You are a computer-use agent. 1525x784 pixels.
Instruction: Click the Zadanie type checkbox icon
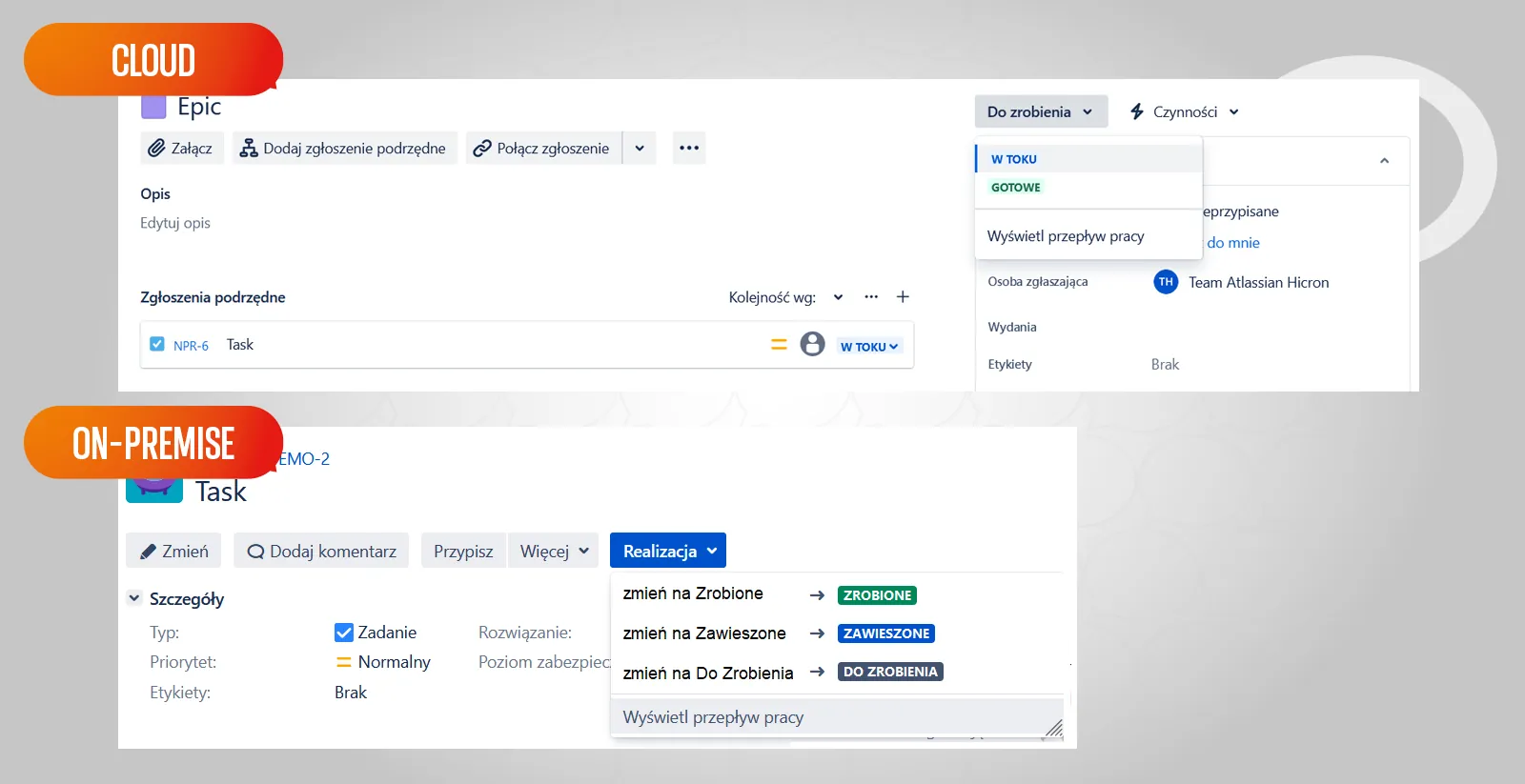(344, 633)
